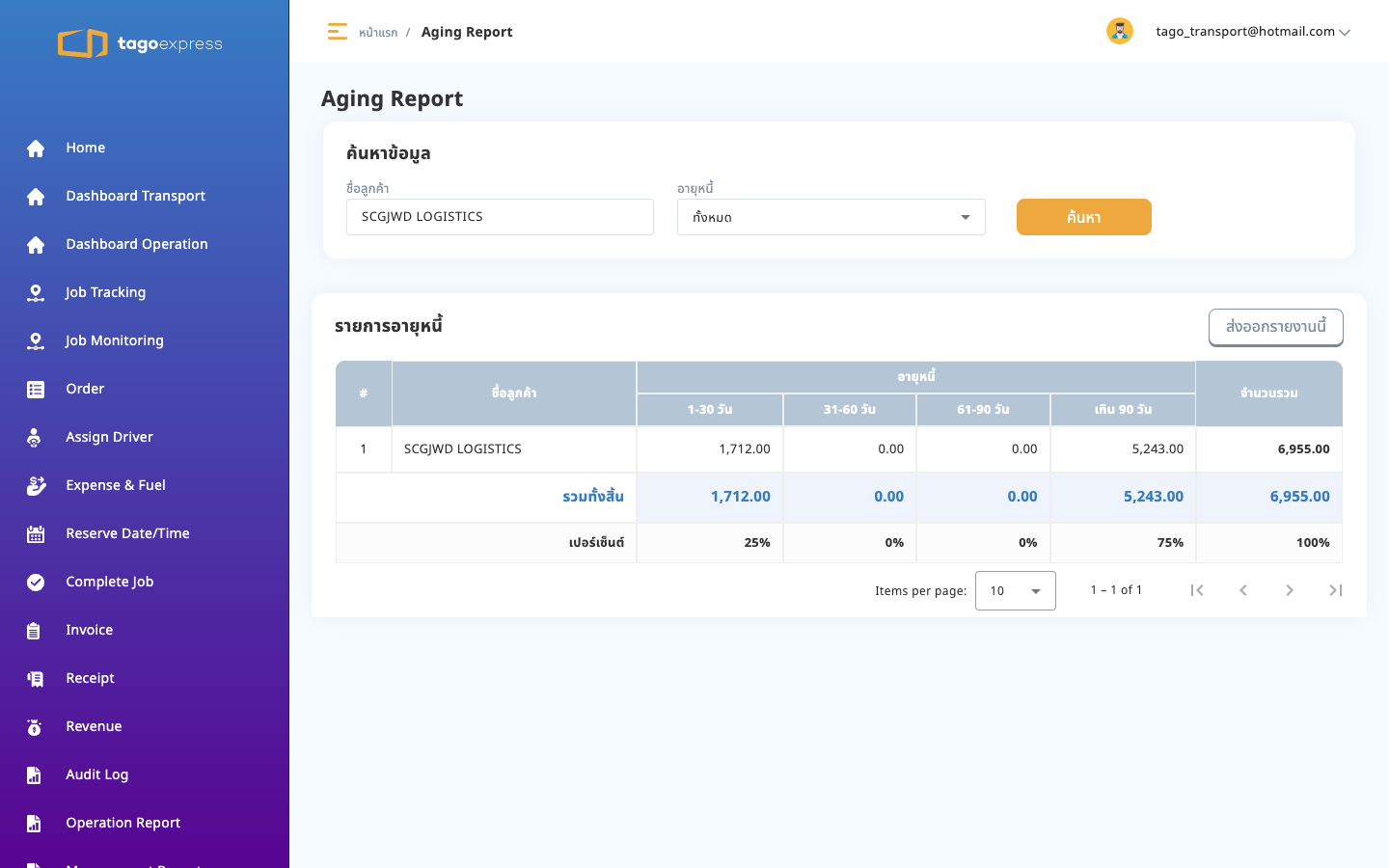Image resolution: width=1389 pixels, height=868 pixels.
Task: Open Job Tracking menu item
Action: (x=105, y=292)
